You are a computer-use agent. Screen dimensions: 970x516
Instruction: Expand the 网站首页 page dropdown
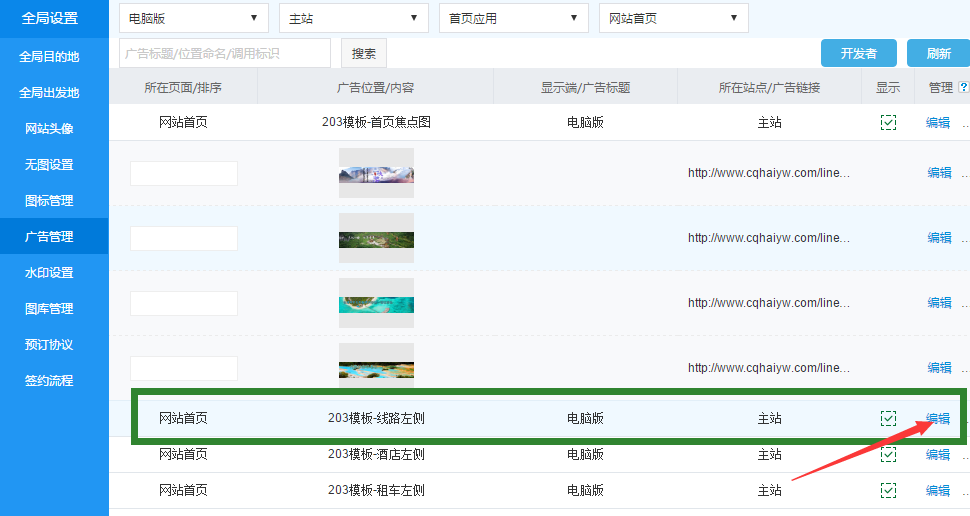(674, 18)
